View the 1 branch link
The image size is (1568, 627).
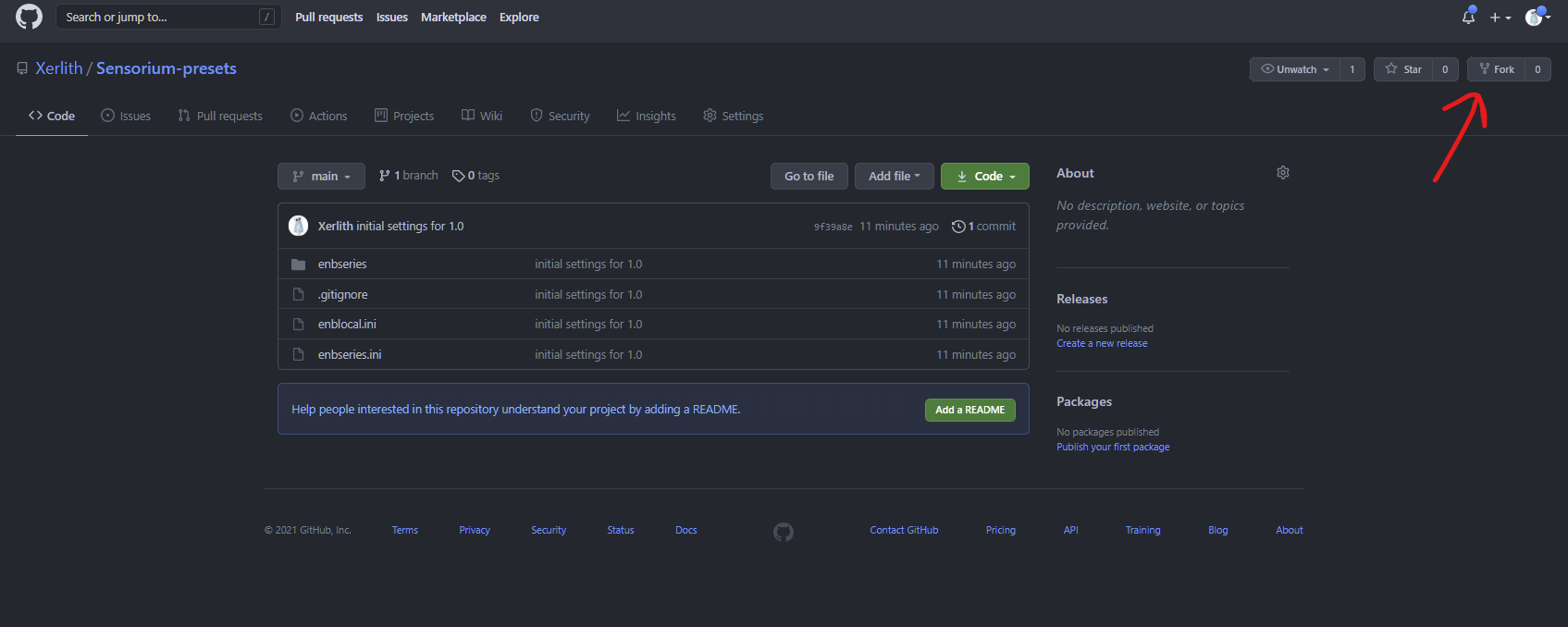[x=408, y=176]
